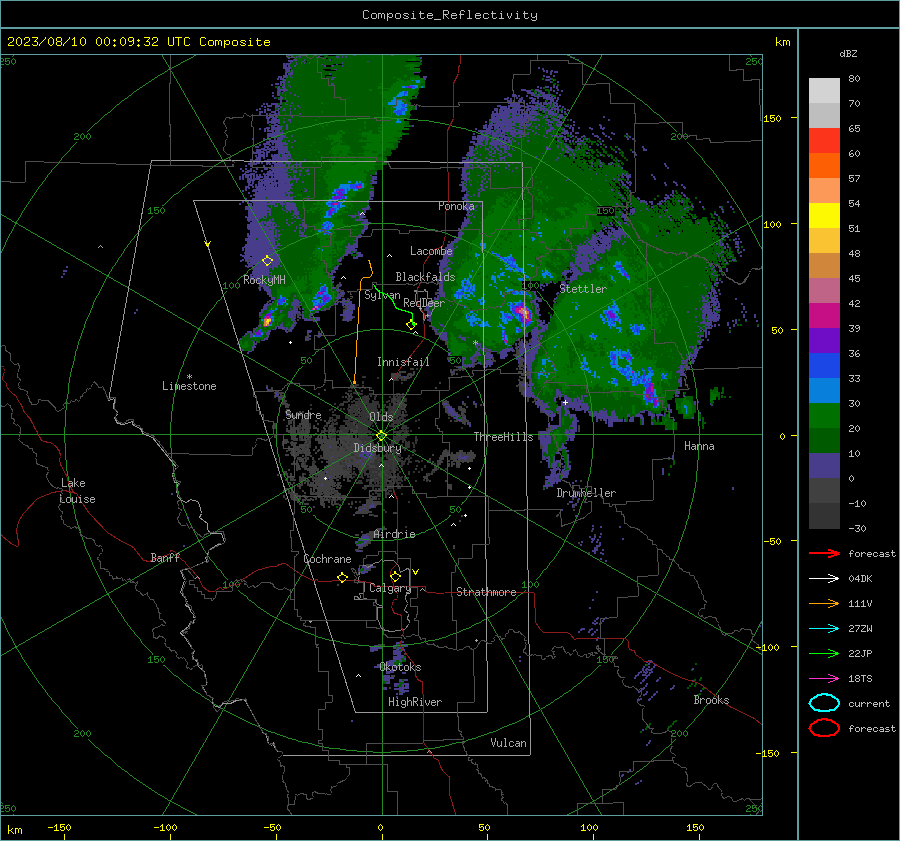
Task: Select the purple swatch in dBZ scale
Action: 824,340
